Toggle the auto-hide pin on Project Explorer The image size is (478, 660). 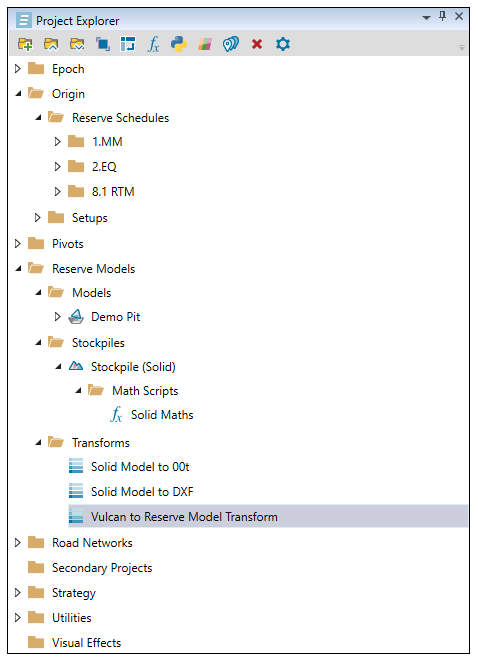click(442, 16)
